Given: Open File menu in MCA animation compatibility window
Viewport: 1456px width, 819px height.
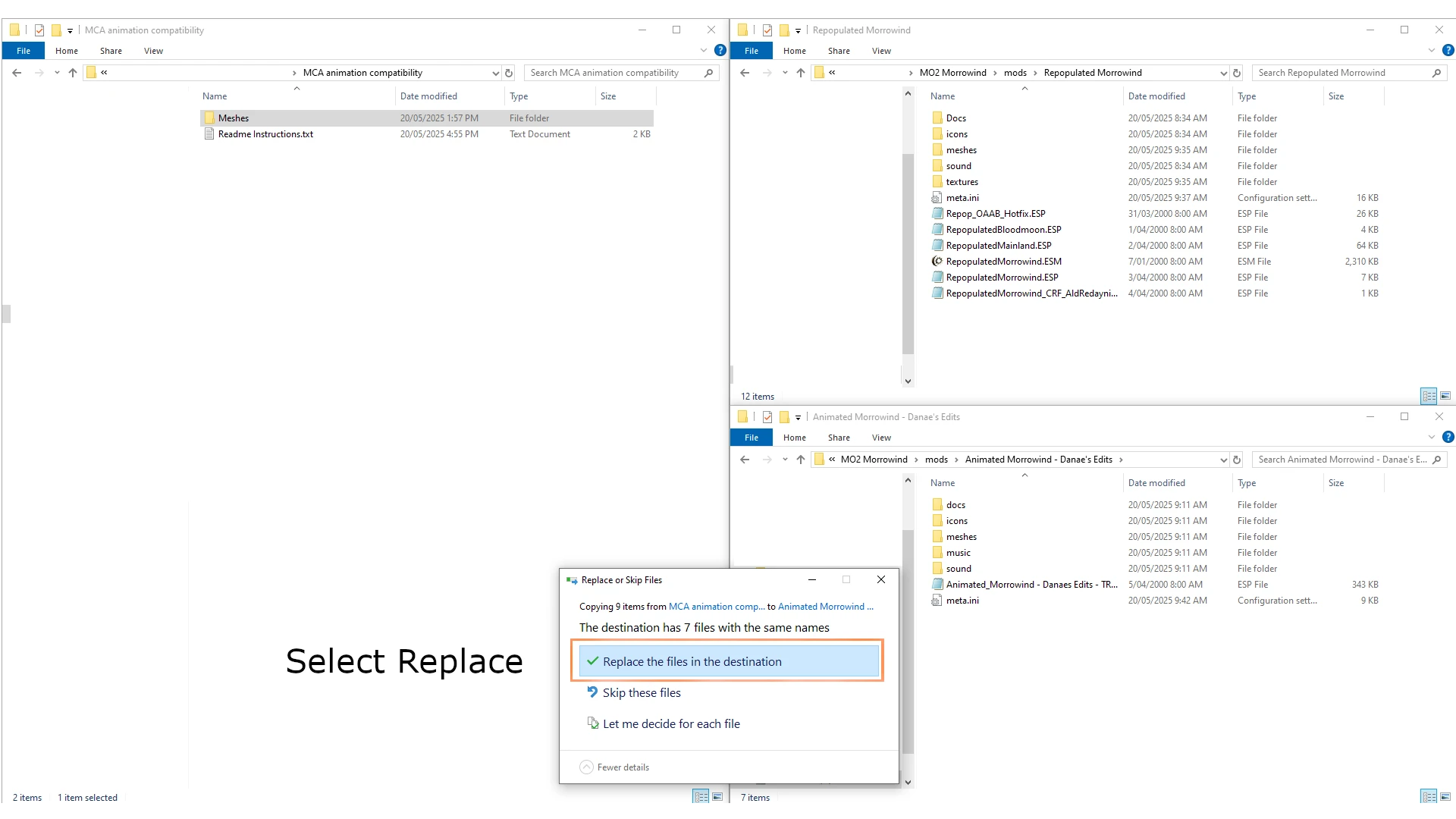Looking at the screenshot, I should pos(24,51).
